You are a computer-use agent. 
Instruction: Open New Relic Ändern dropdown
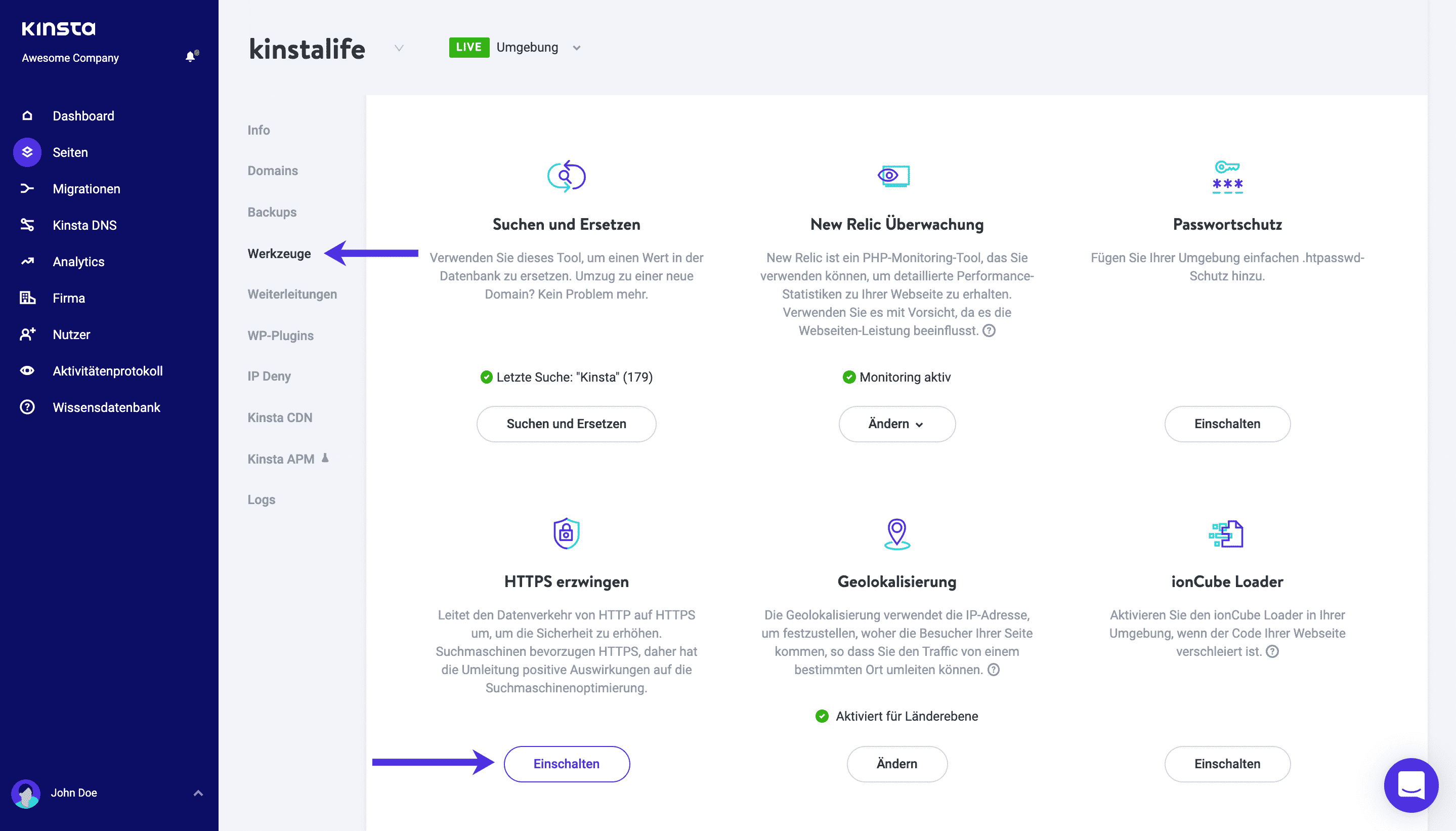pyautogui.click(x=896, y=424)
